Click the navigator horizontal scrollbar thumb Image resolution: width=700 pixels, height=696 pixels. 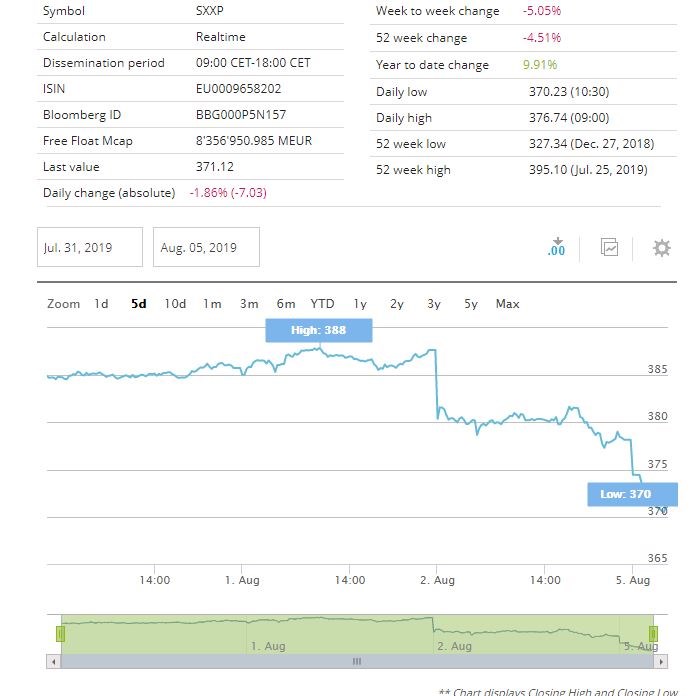click(x=356, y=662)
